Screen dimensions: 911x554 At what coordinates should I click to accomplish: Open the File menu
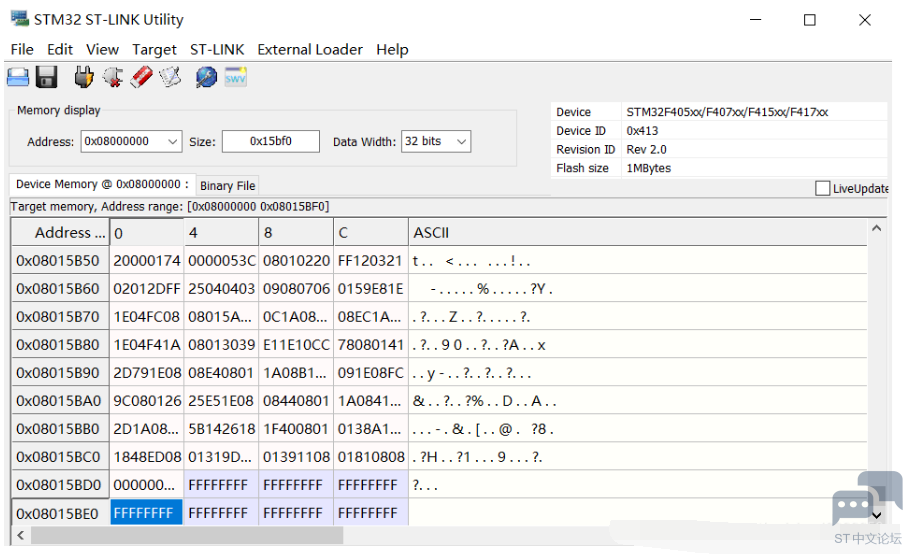(22, 49)
